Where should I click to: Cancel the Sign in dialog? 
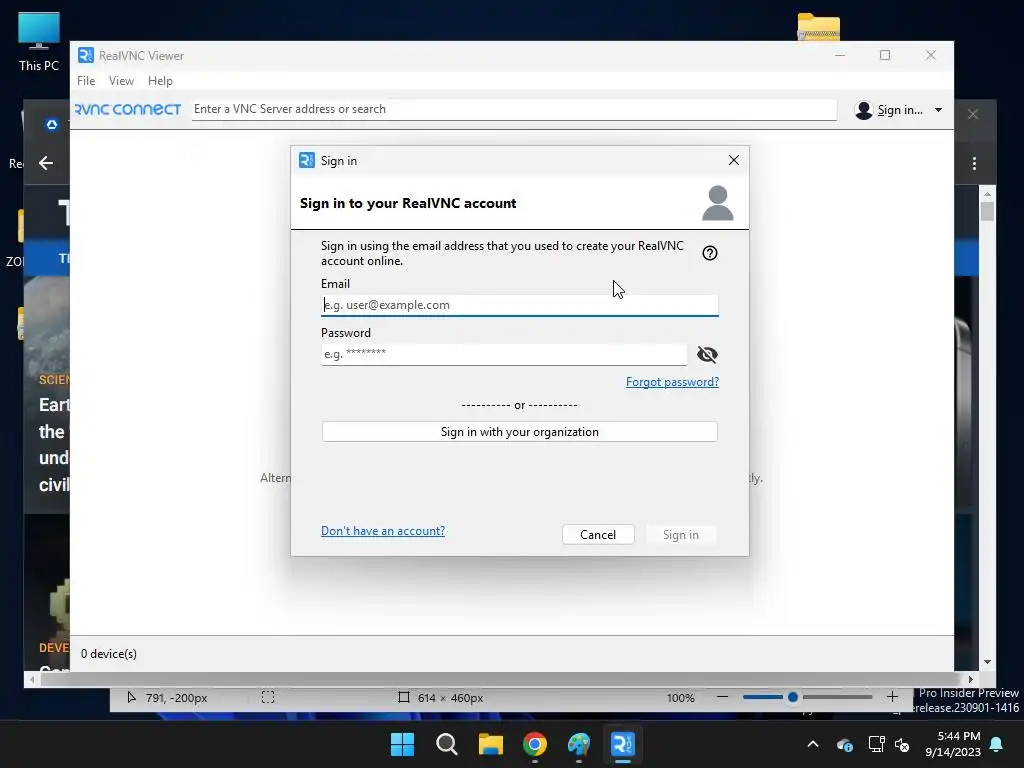point(598,535)
